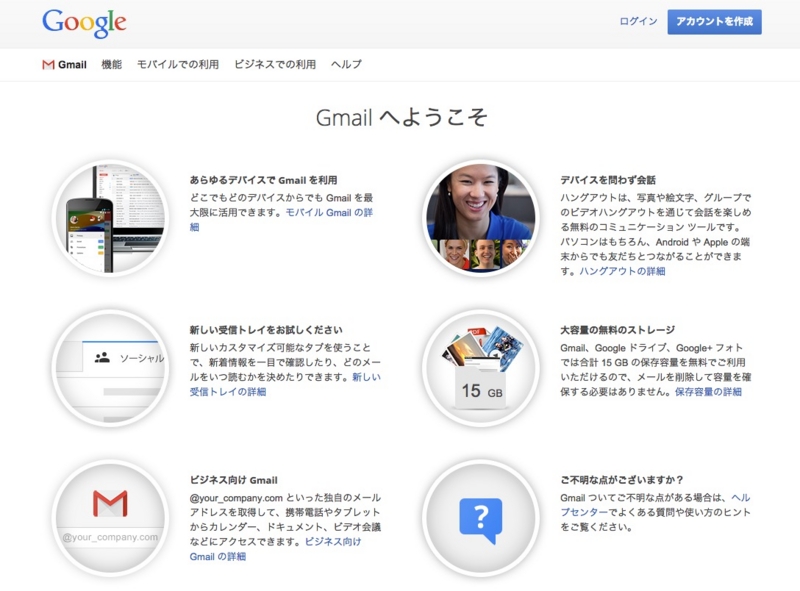This screenshot has height=591, width=800.
Task: Click the 新しい受信トレイをお試しください heading
Action: (266, 330)
